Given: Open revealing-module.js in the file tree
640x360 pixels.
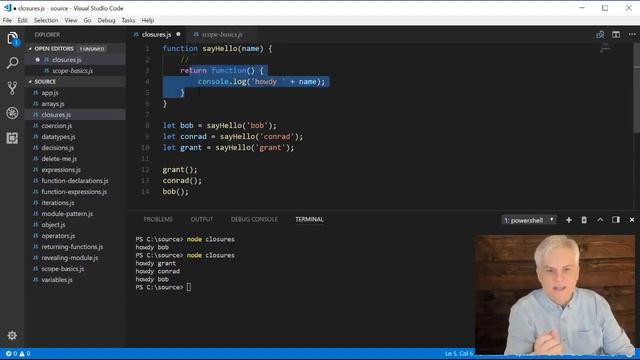Looking at the screenshot, I should click(76, 258).
